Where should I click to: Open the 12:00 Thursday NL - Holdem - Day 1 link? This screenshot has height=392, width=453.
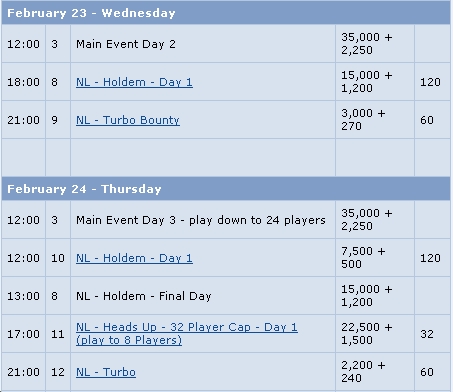(134, 258)
